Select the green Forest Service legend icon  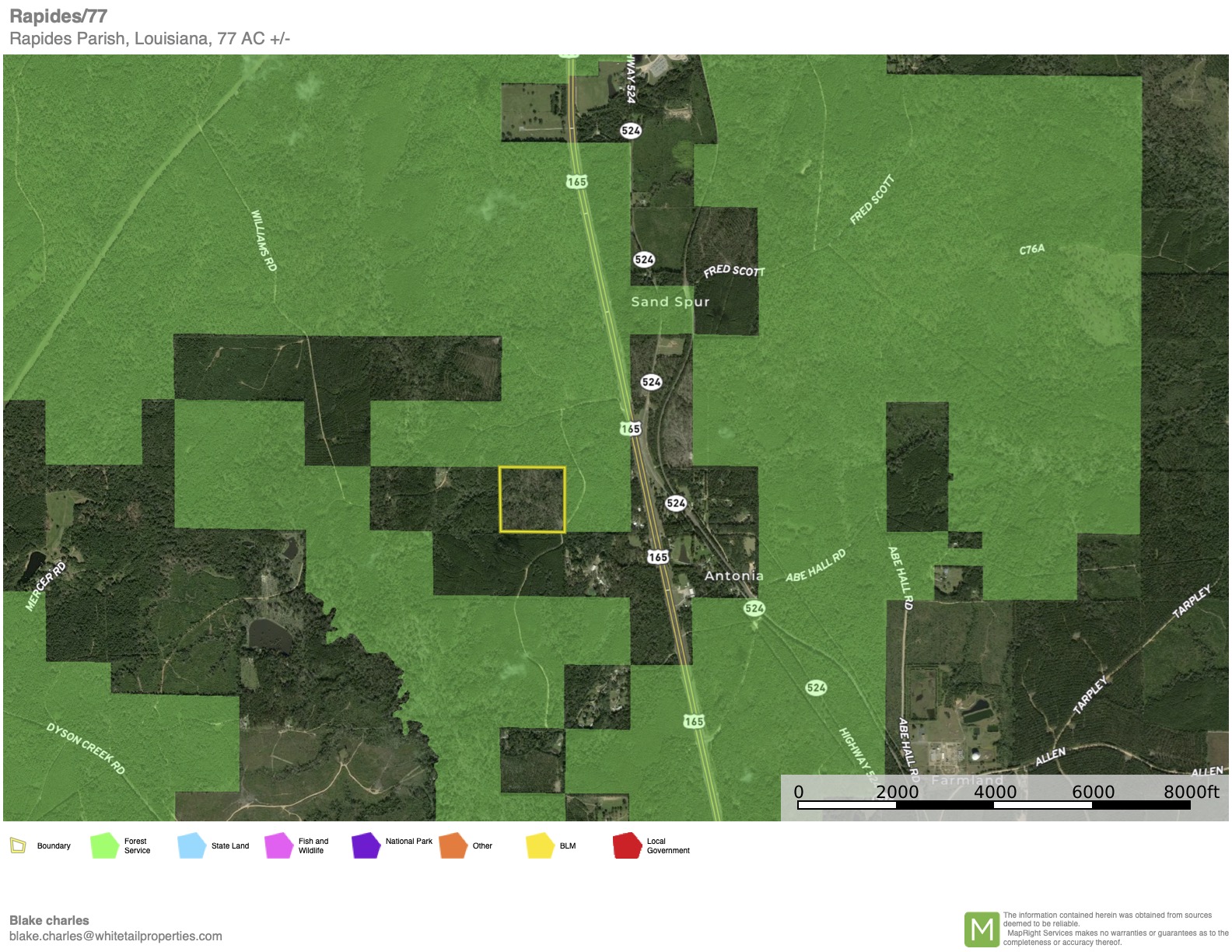click(103, 845)
